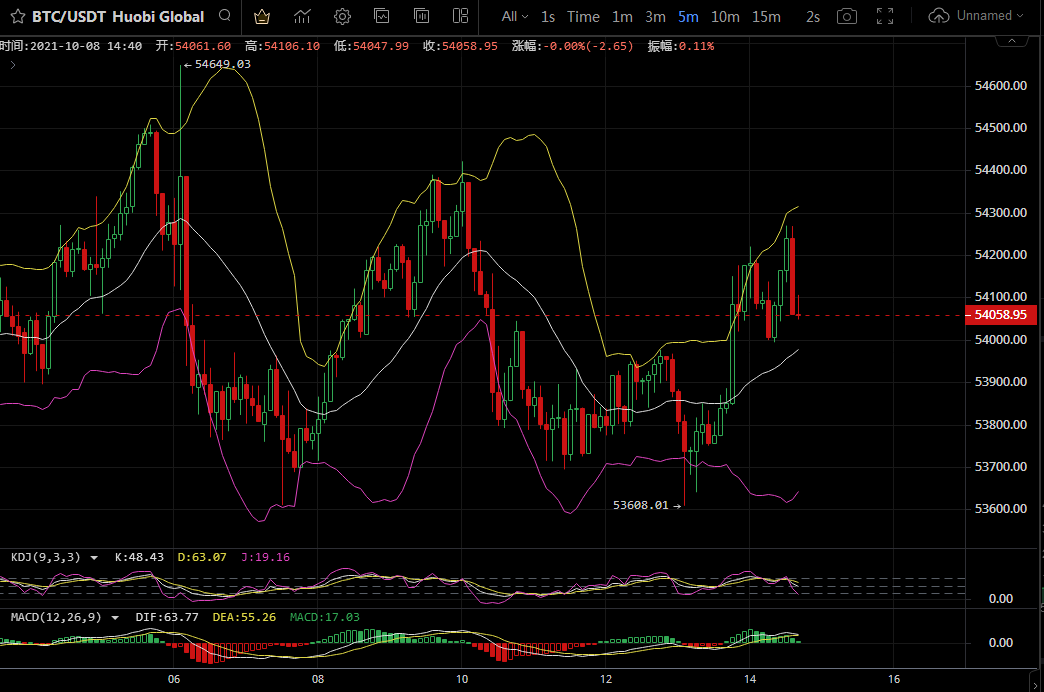The width and height of the screenshot is (1044, 692).
Task: Click the crown VIP icon
Action: click(x=262, y=17)
